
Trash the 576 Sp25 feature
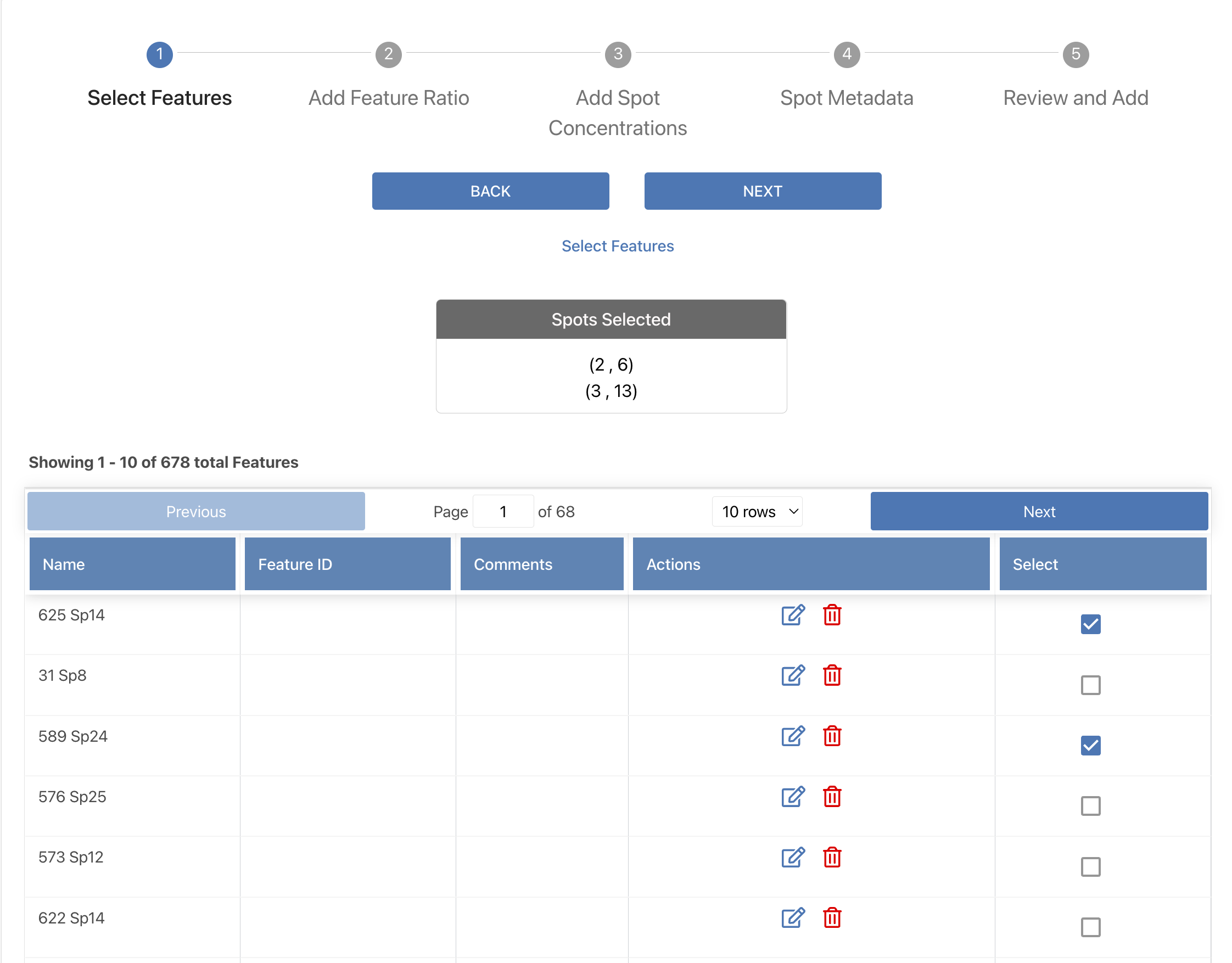point(832,797)
